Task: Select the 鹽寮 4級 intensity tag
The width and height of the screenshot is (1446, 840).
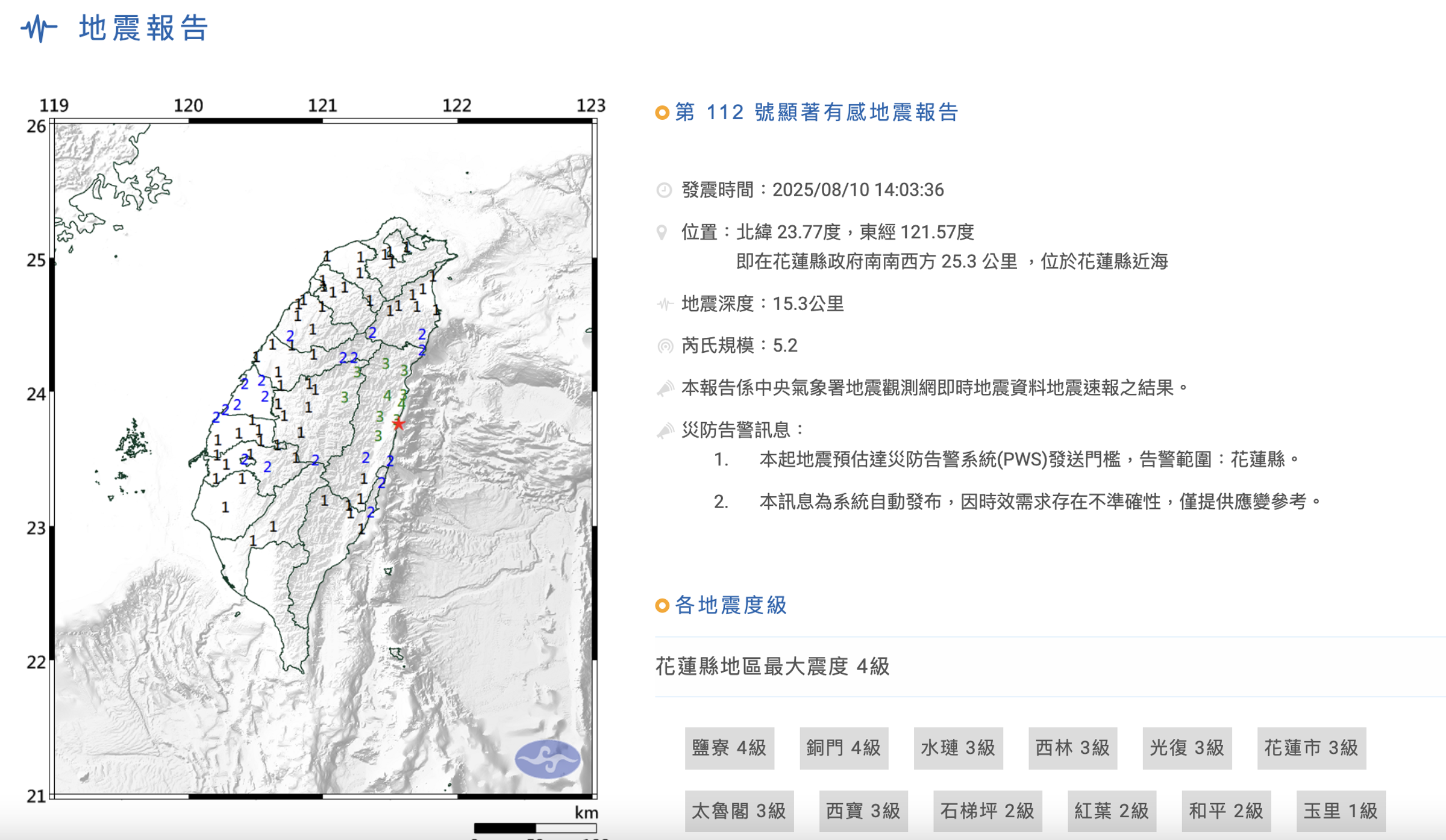Action: click(729, 748)
